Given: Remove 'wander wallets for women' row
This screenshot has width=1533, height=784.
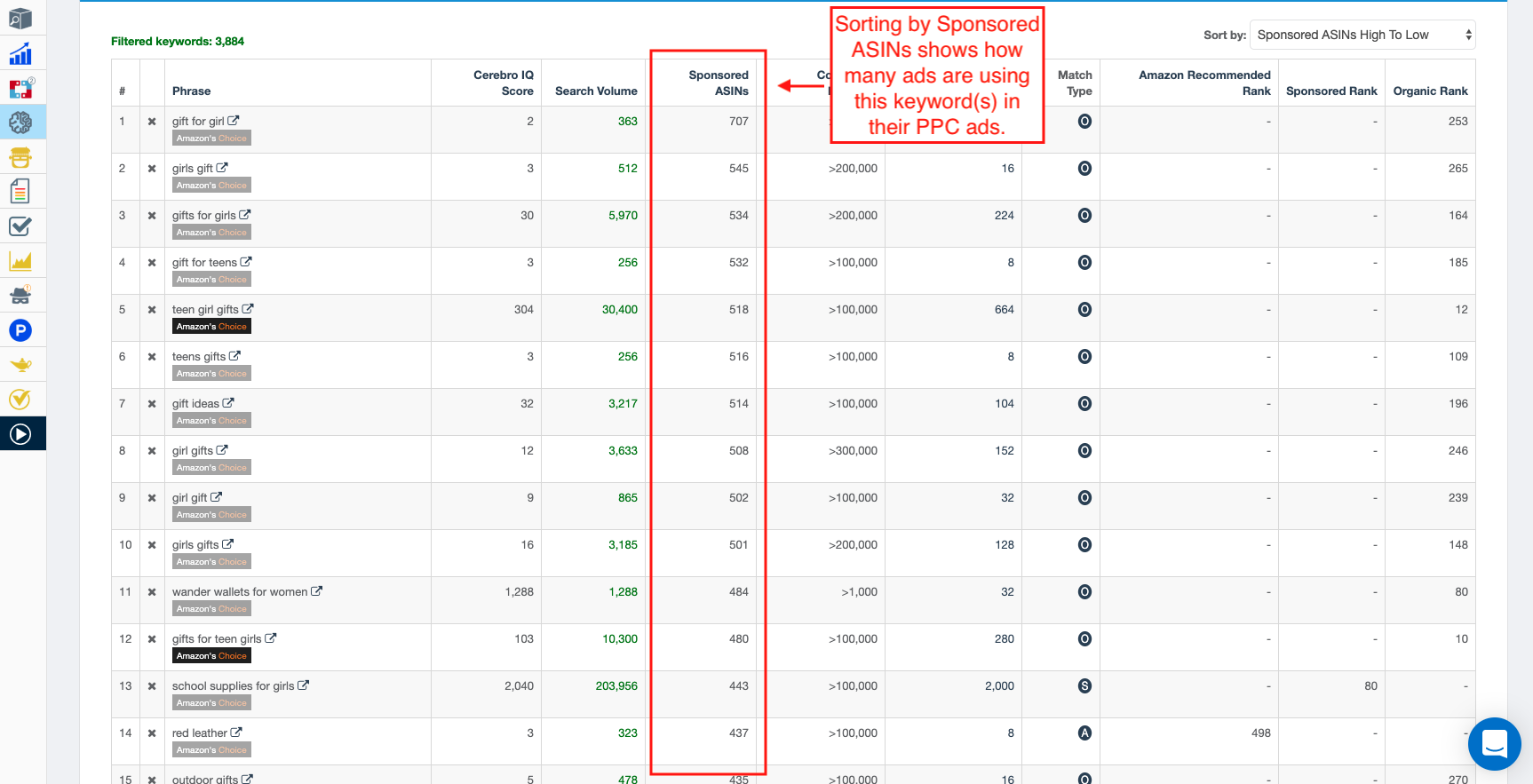Looking at the screenshot, I should click(152, 592).
